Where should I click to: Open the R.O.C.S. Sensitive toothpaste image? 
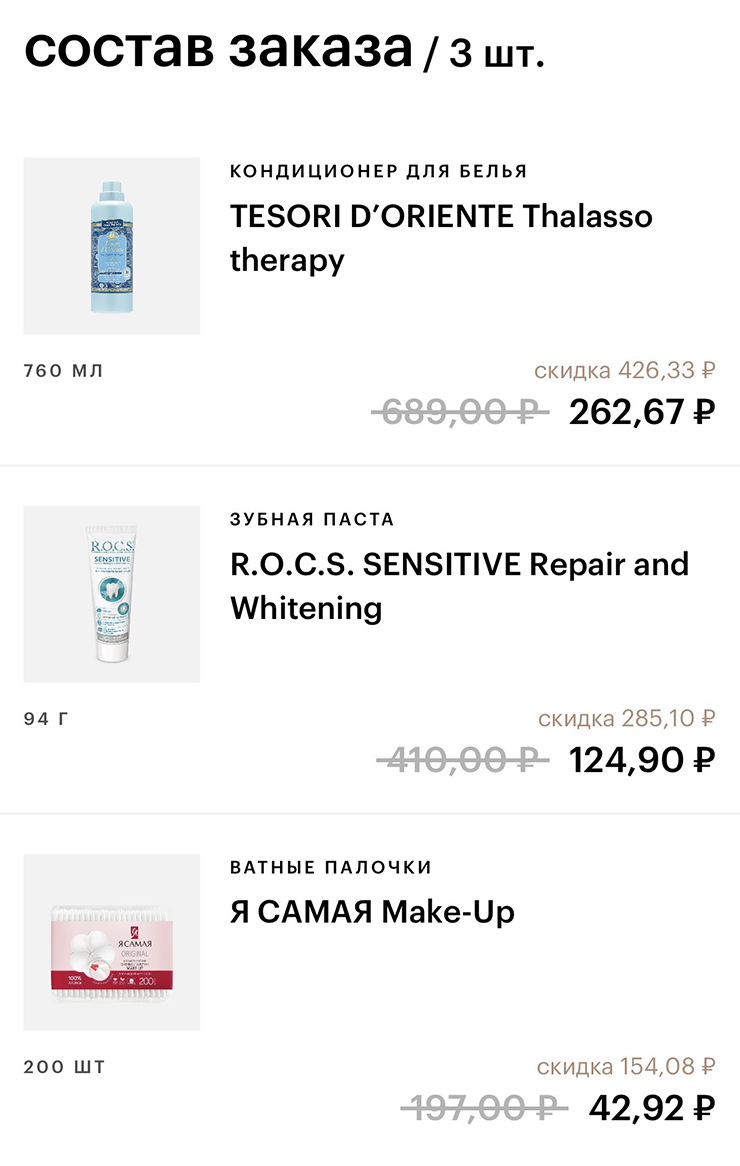(112, 594)
